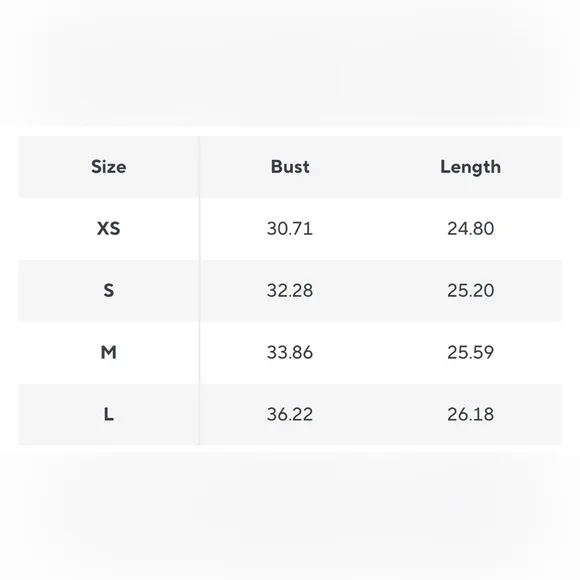Click the 32.28 bust value
The image size is (580, 580).
(290, 290)
